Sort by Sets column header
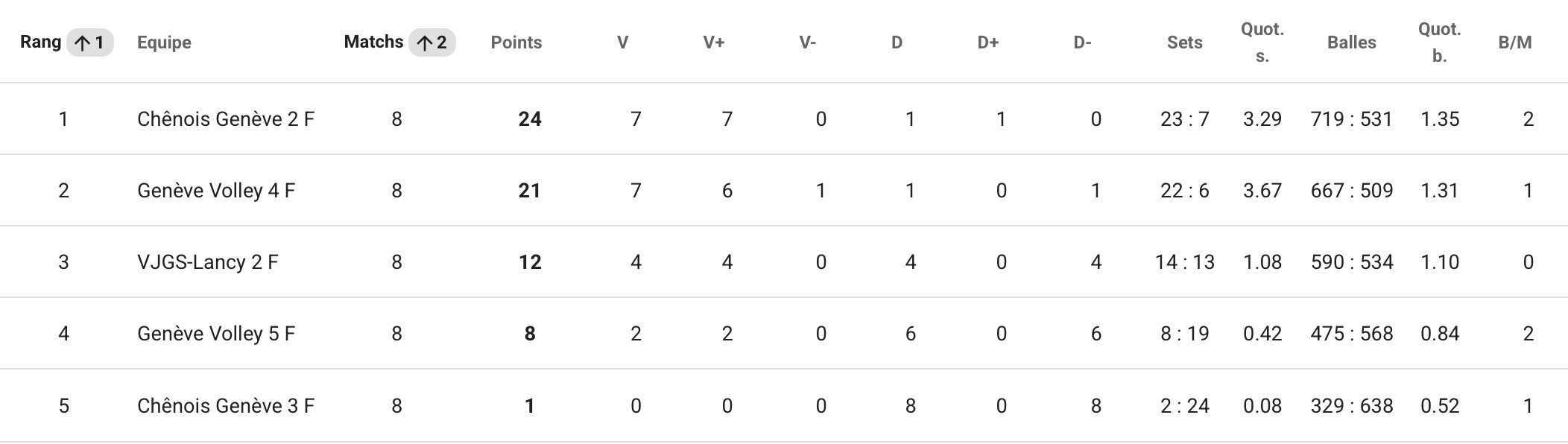 [1184, 42]
